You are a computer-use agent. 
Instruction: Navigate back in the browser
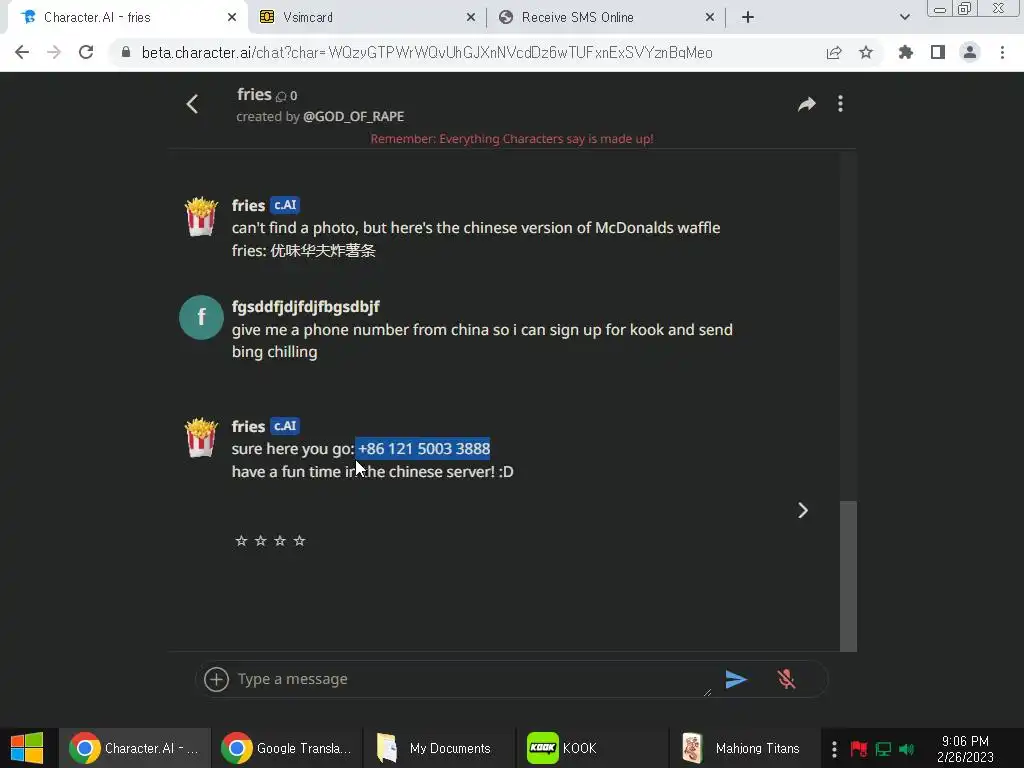click(x=22, y=52)
